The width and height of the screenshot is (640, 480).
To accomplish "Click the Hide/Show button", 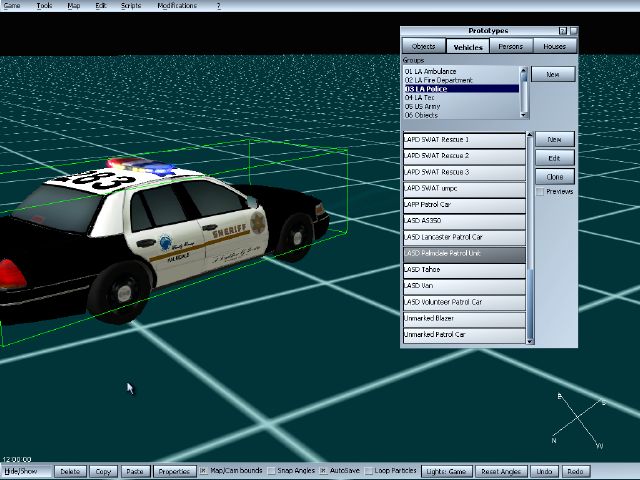I will (x=25, y=471).
